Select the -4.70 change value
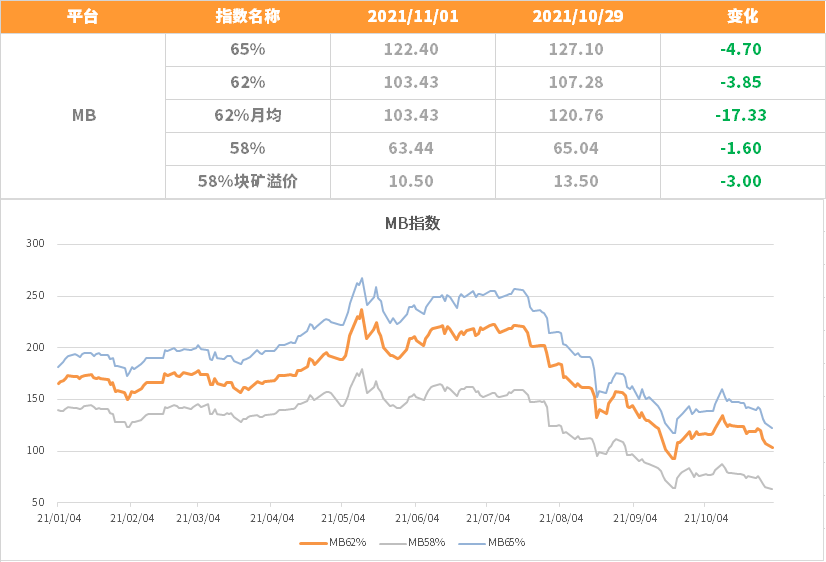826x562 pixels. click(741, 50)
